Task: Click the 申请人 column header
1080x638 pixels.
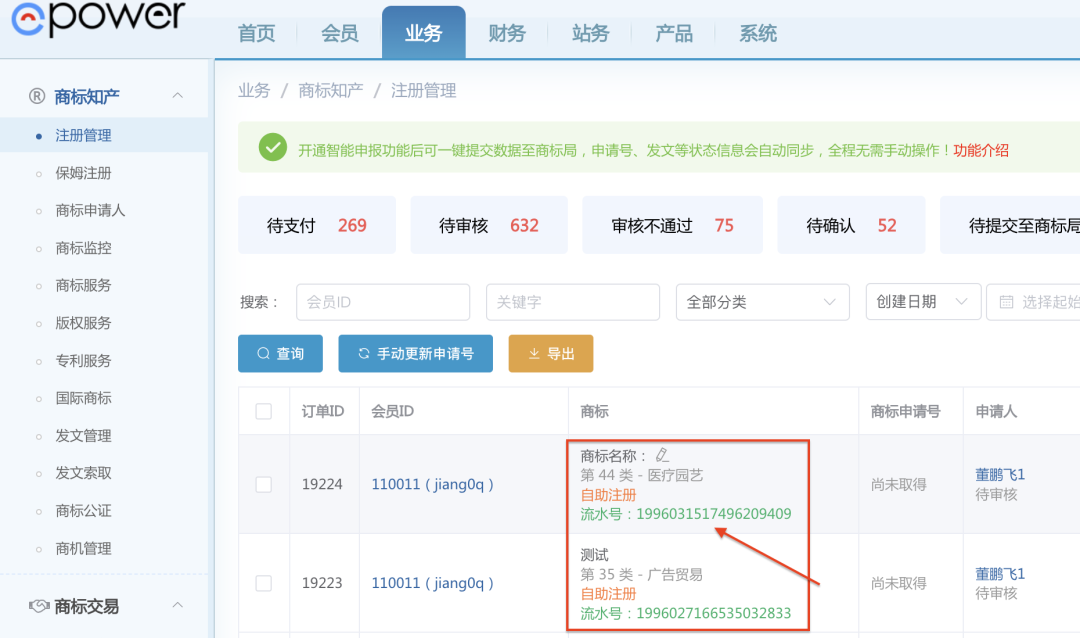Action: (996, 411)
